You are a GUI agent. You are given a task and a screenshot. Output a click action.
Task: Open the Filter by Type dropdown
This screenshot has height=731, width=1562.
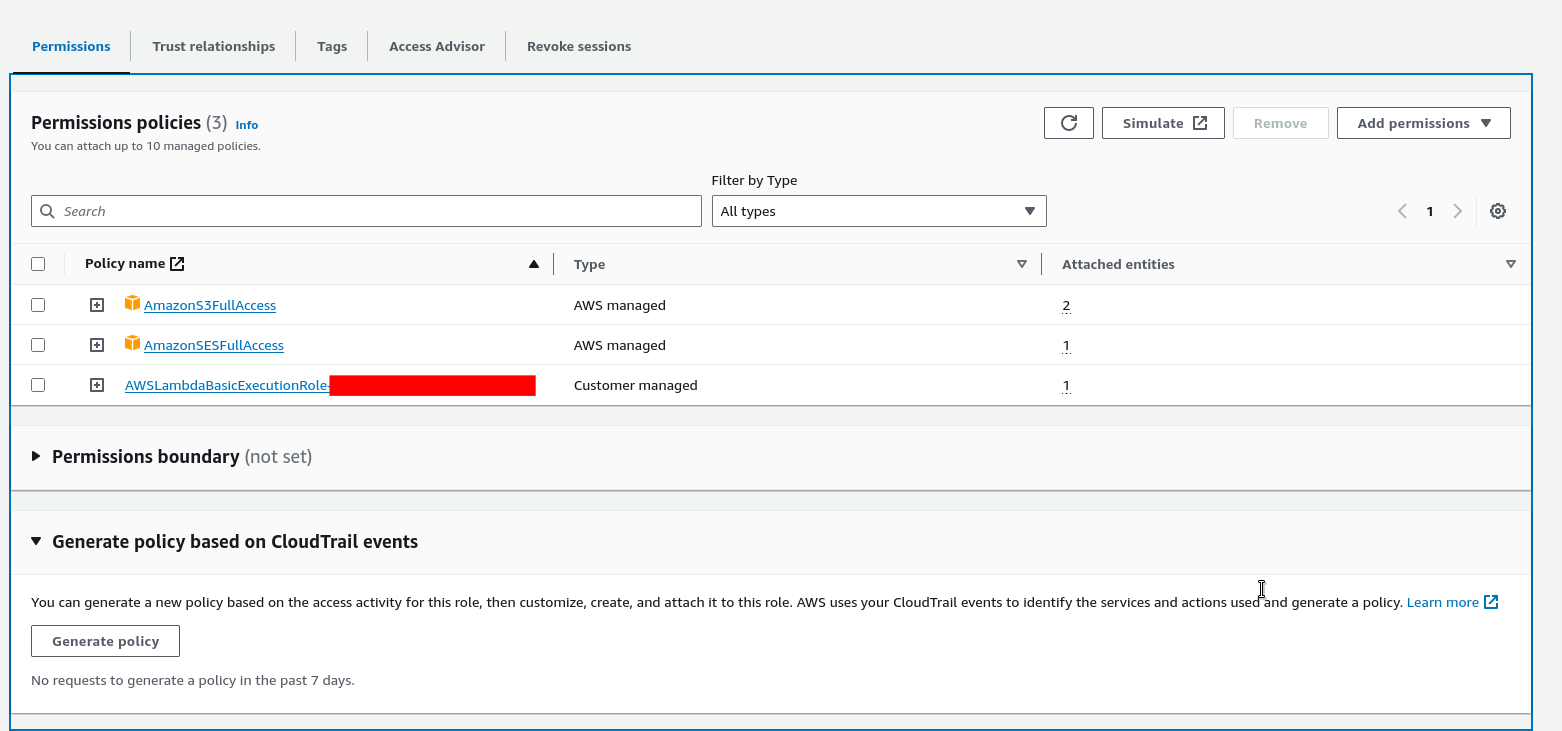point(879,211)
